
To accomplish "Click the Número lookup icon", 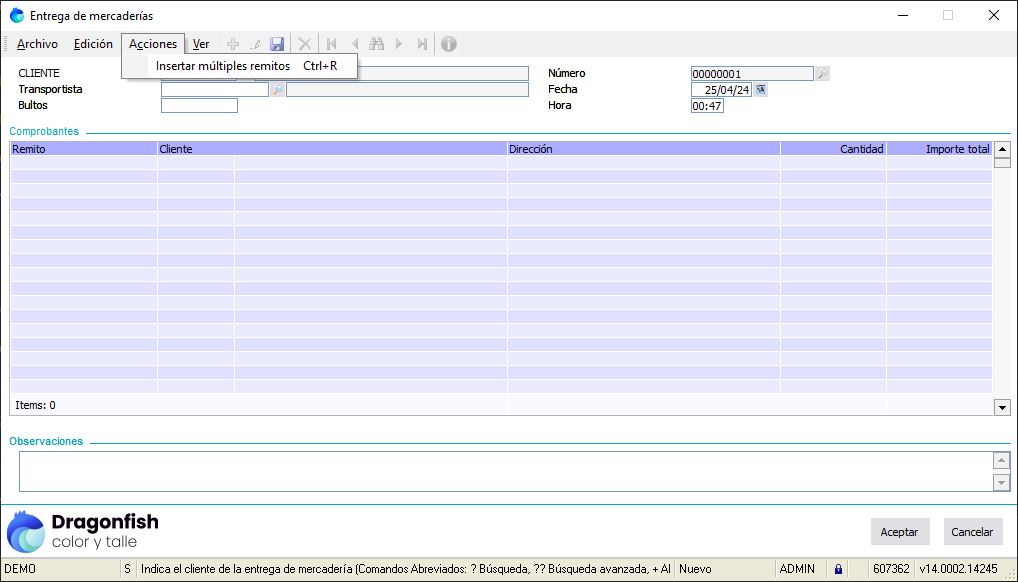I will coord(823,73).
